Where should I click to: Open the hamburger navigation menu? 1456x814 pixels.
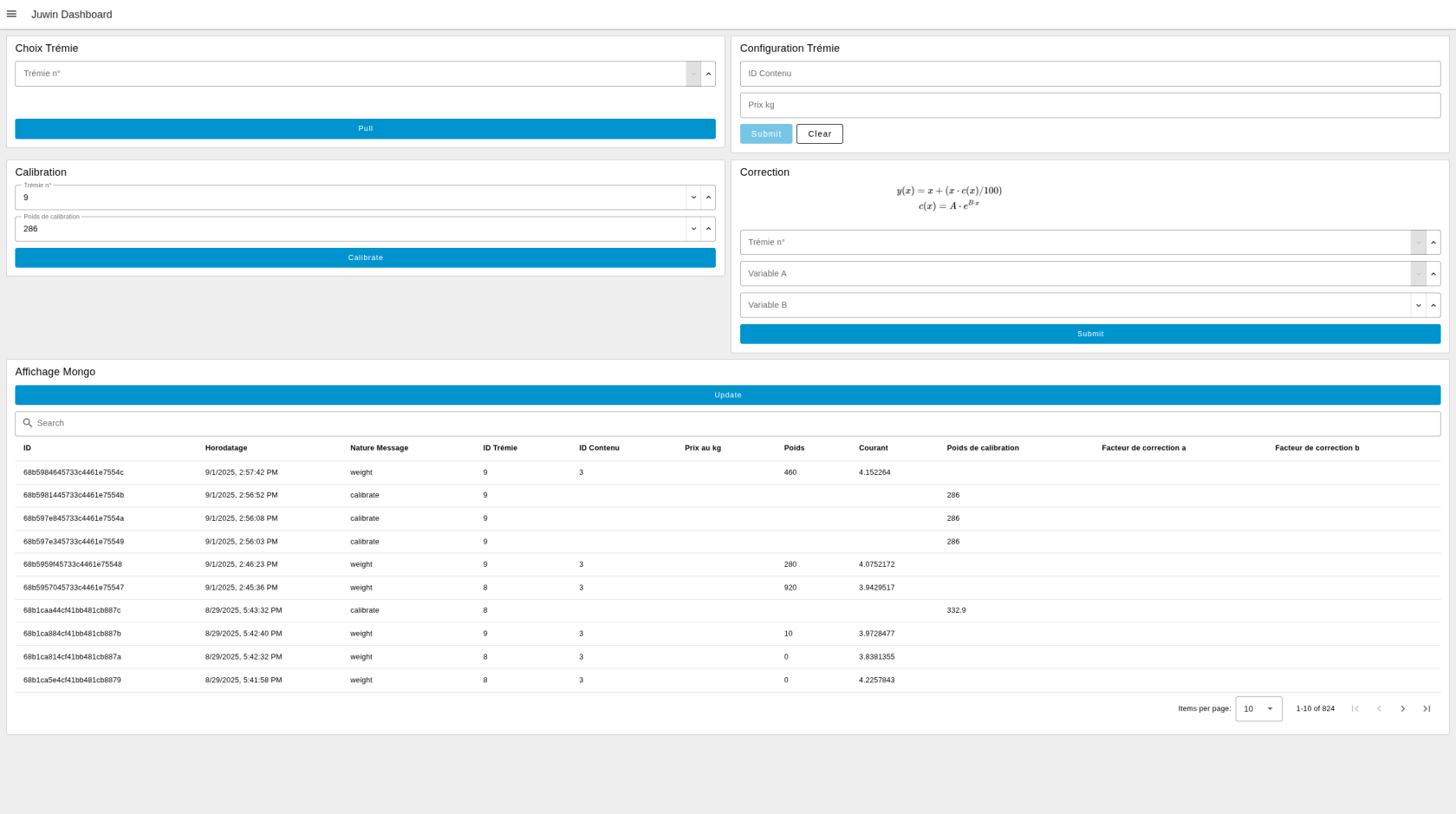[11, 14]
